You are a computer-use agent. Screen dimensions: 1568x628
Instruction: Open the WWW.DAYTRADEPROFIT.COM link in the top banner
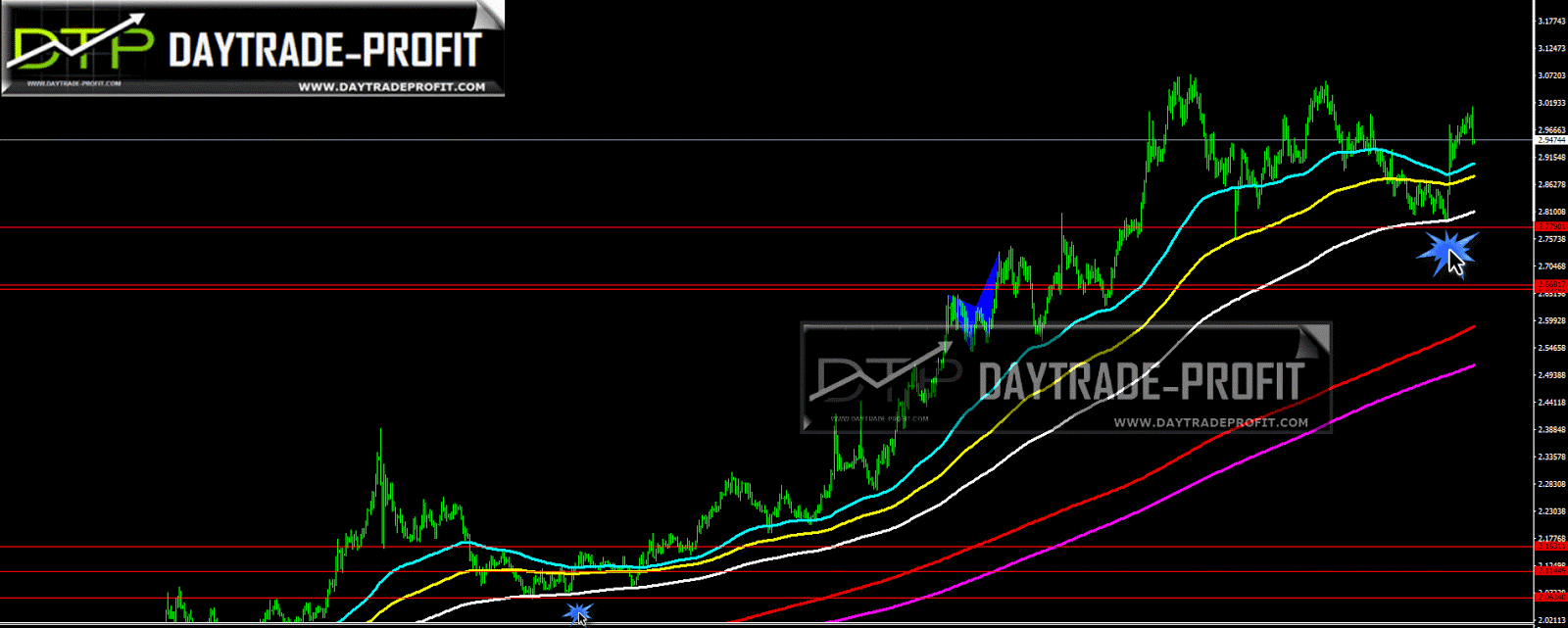pos(391,87)
